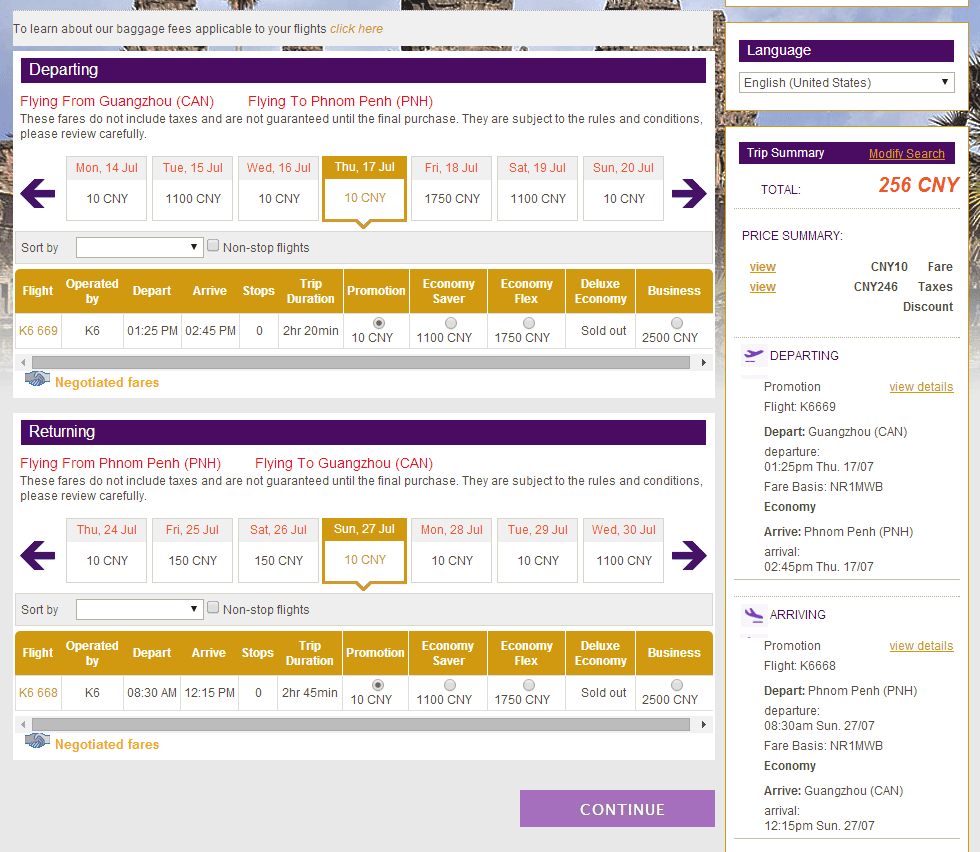Screen dimensions: 980x852
Task: Open the departing Sort by dropdown
Action: tap(140, 247)
